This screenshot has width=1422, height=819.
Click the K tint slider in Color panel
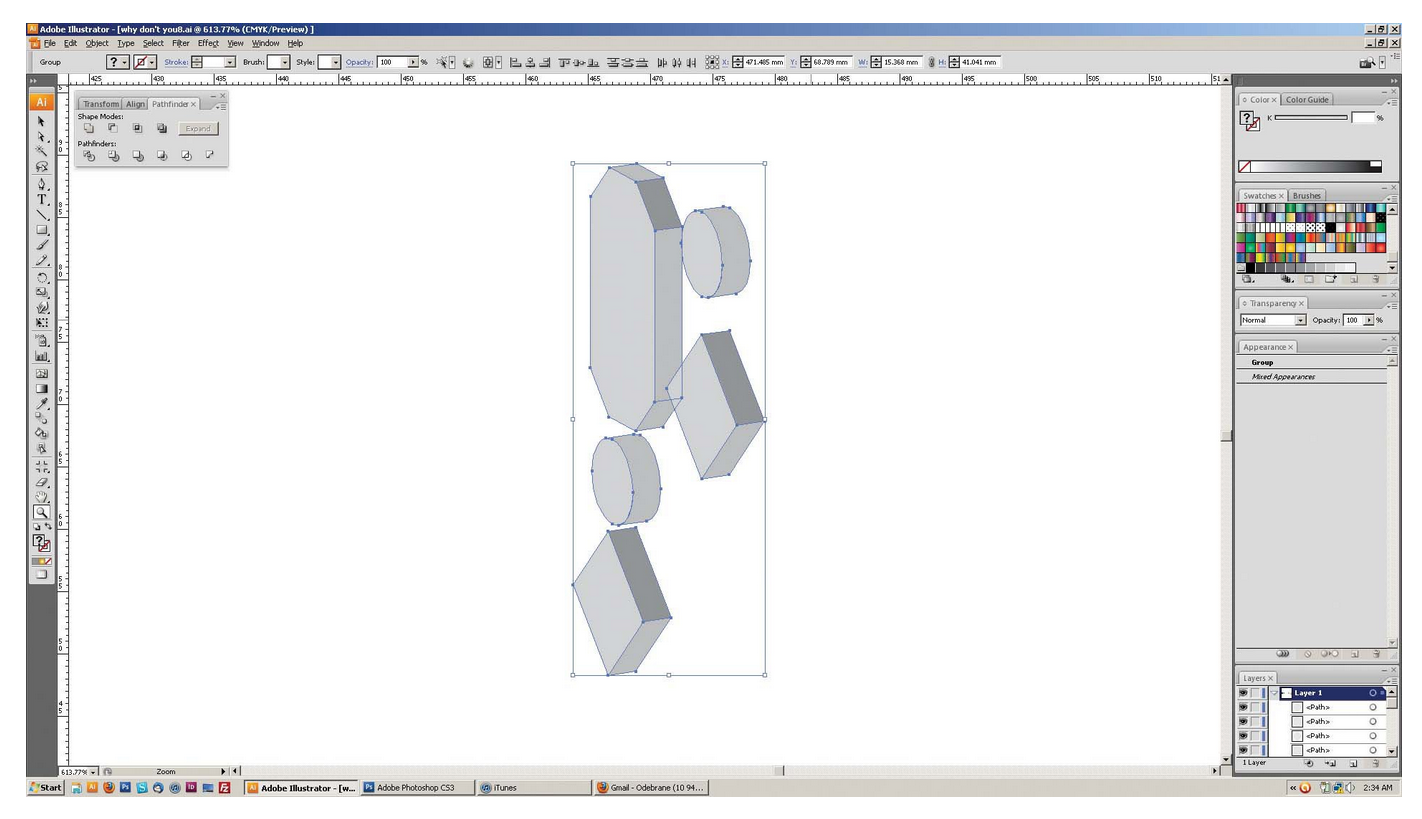(x=1311, y=118)
